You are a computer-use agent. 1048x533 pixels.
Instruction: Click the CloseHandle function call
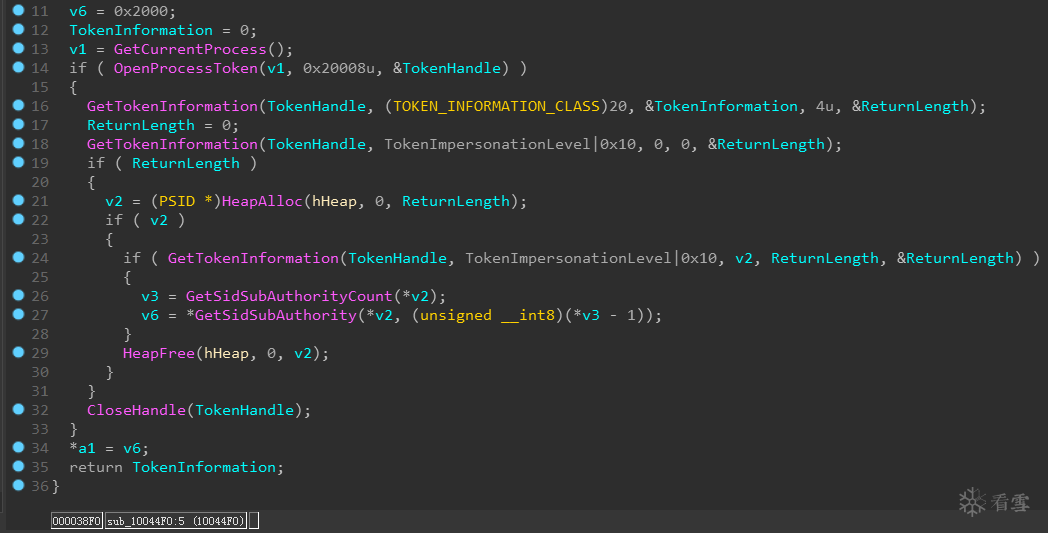click(136, 410)
